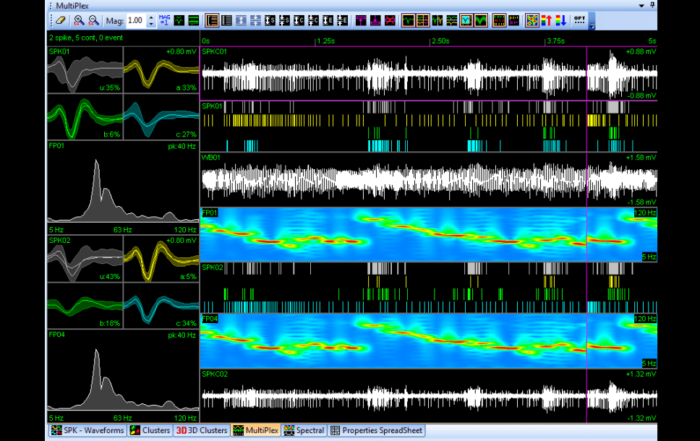Open the OPT options icon
Viewport: 700px width, 441px height.
[579, 21]
